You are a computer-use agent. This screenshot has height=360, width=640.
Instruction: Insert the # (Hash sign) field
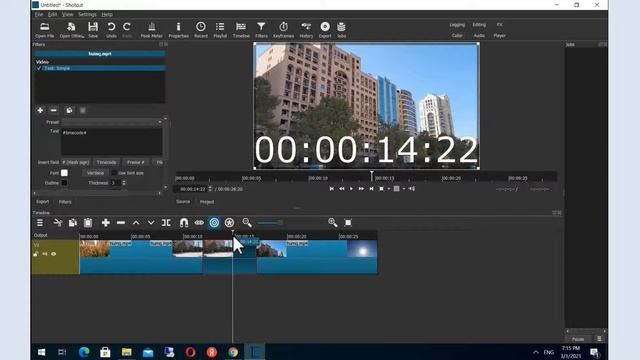coord(76,162)
